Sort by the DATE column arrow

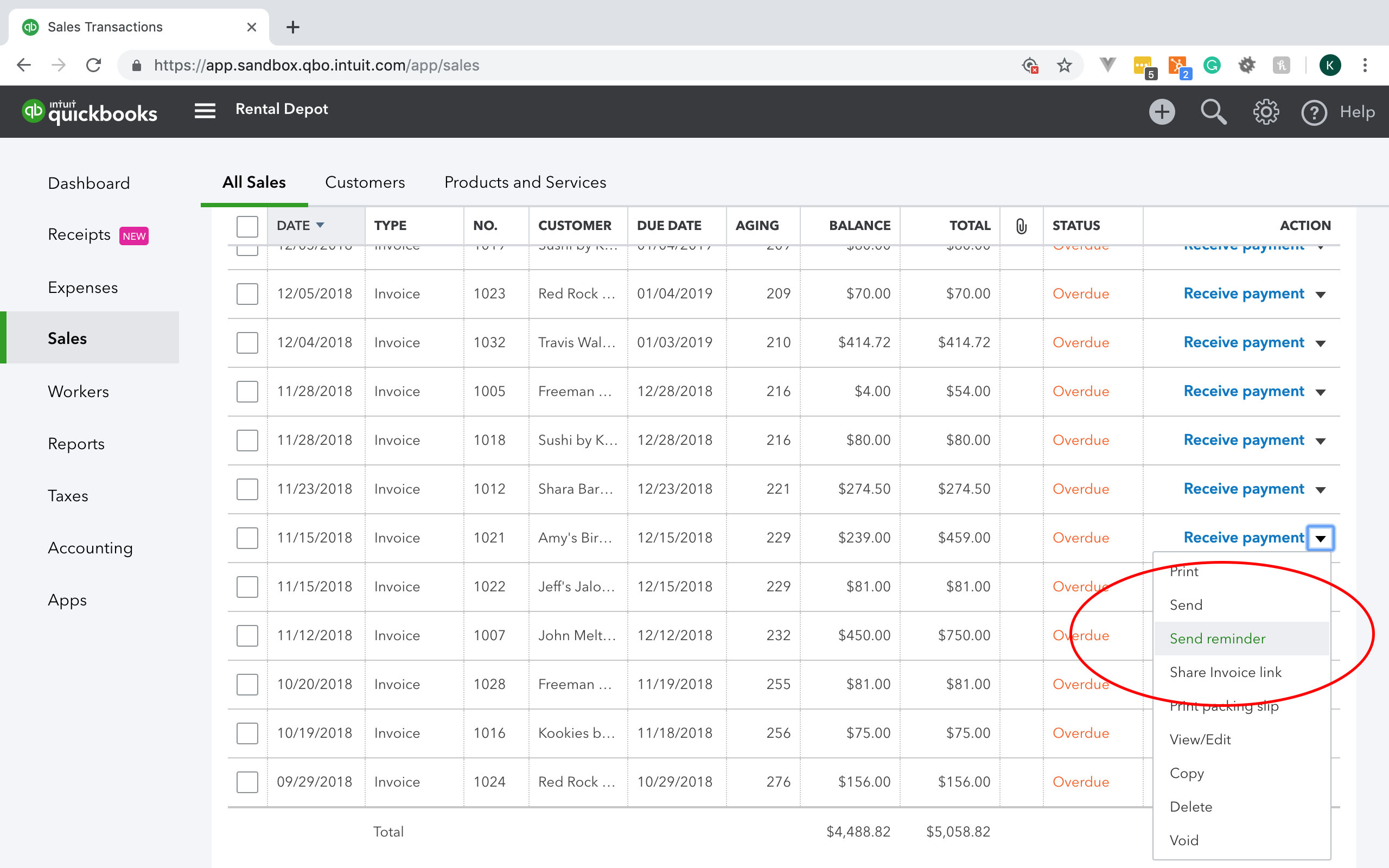[x=320, y=225]
